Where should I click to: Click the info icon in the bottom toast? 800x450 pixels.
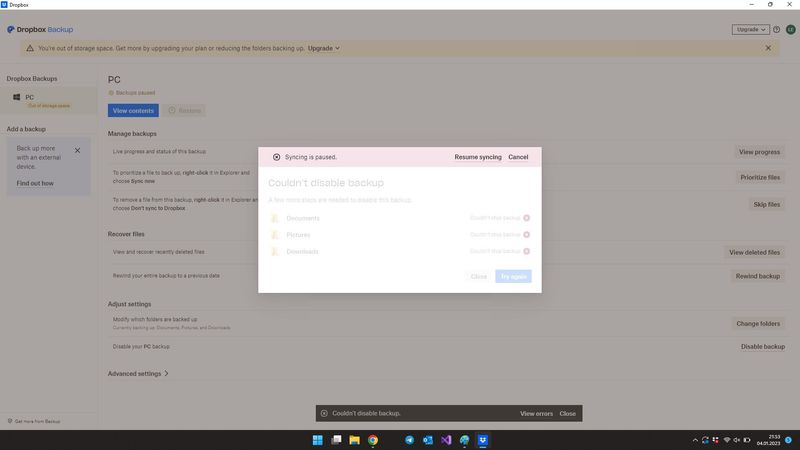tap(324, 413)
